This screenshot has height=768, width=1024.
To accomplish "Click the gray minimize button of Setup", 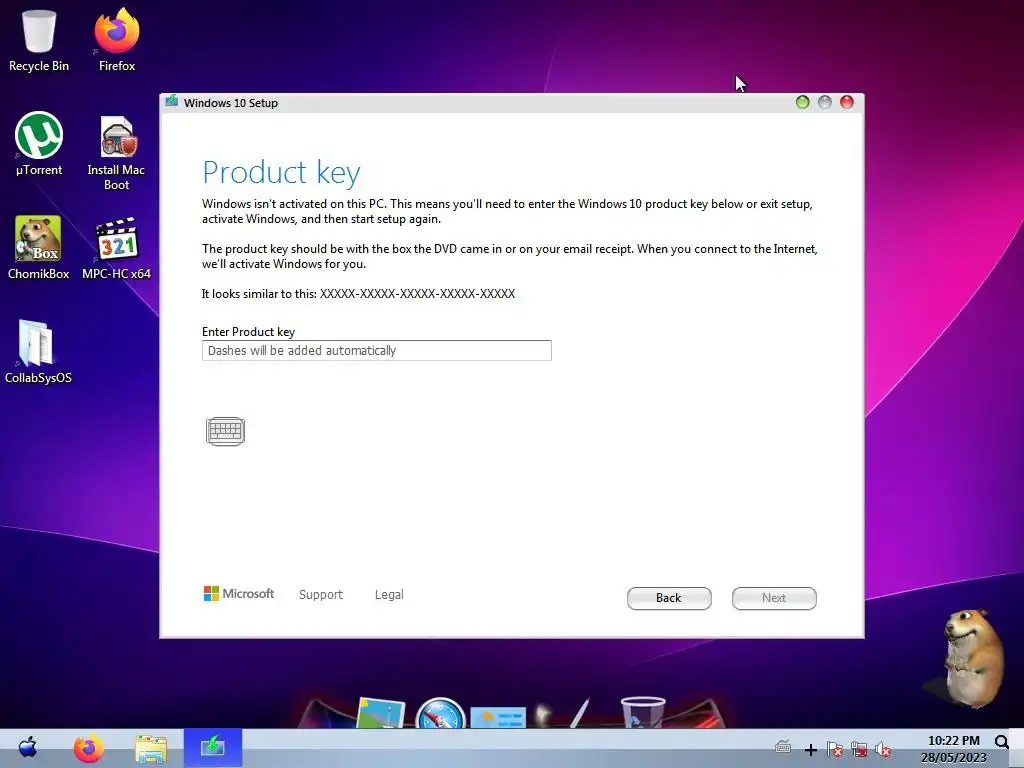I will click(825, 102).
